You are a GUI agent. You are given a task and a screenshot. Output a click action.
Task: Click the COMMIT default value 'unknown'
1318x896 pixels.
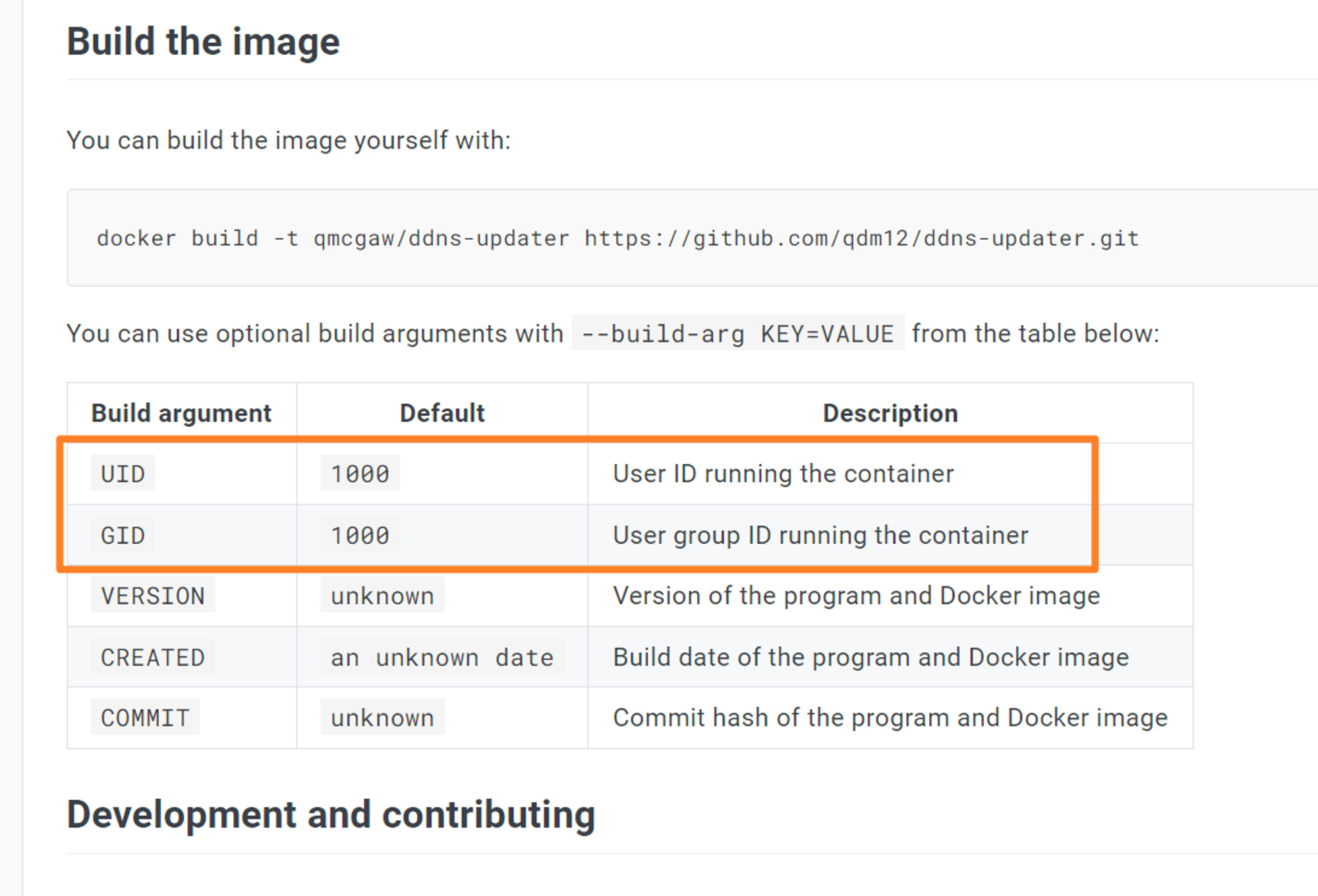pos(382,717)
